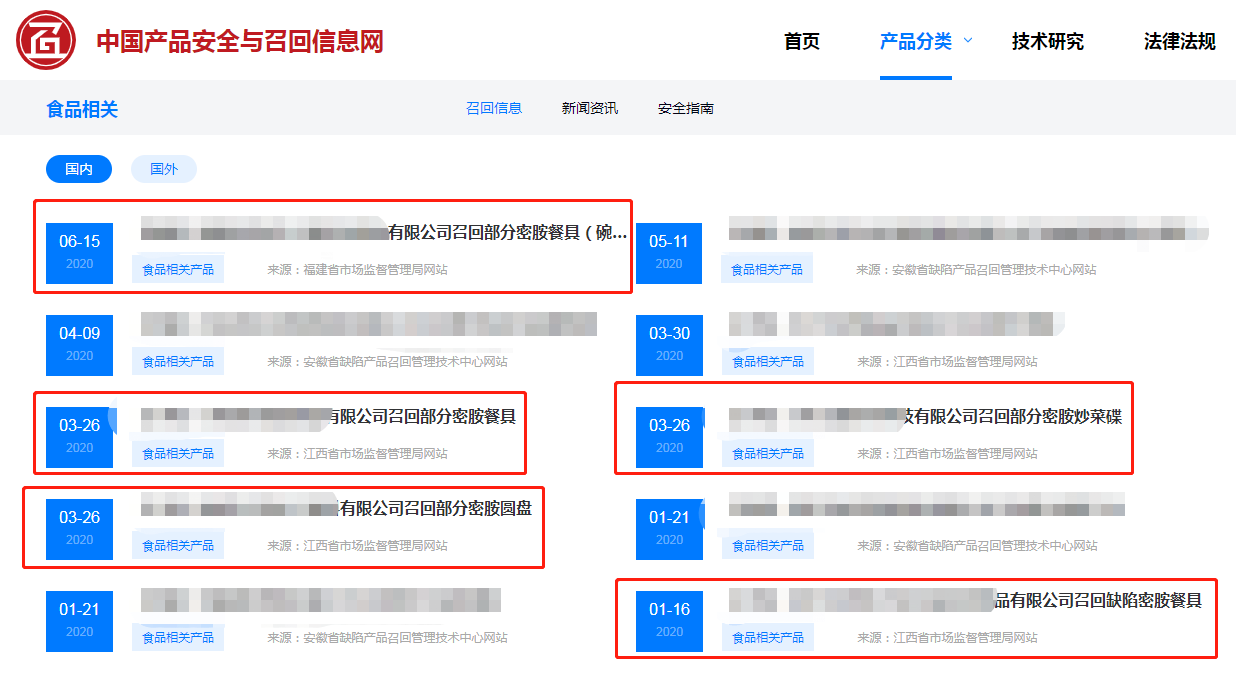Viewport: 1236px width, 679px height.
Task: Switch to the 新闻资讯 tab
Action: coord(589,108)
